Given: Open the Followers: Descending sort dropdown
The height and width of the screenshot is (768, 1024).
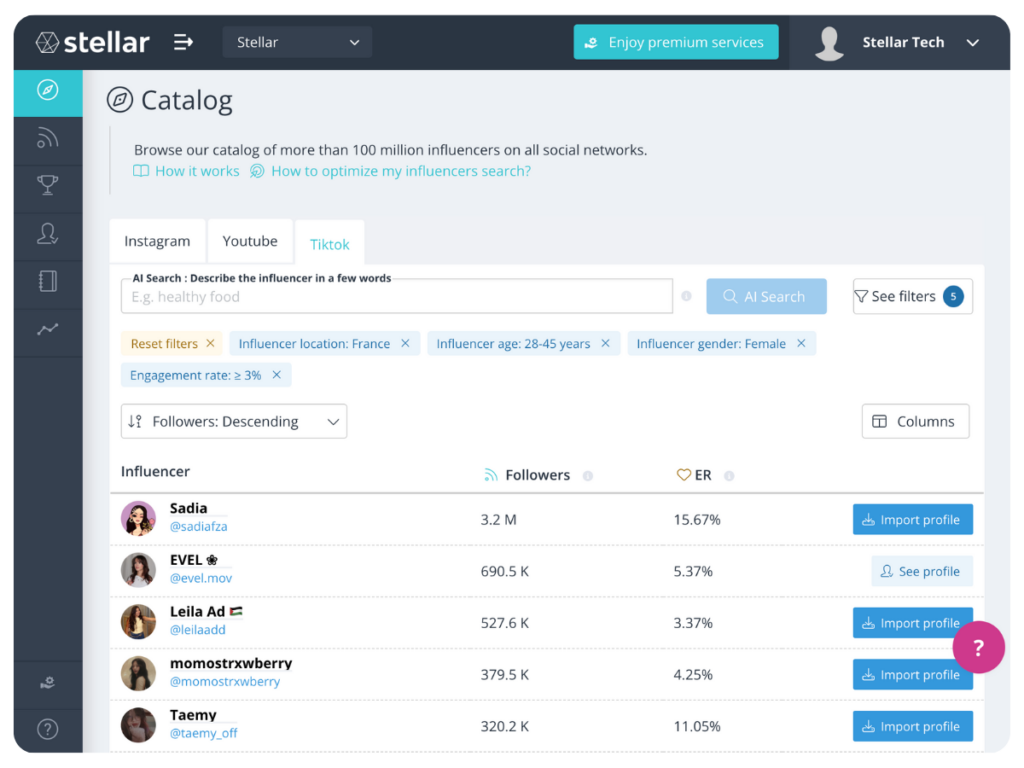Looking at the screenshot, I should (x=234, y=422).
